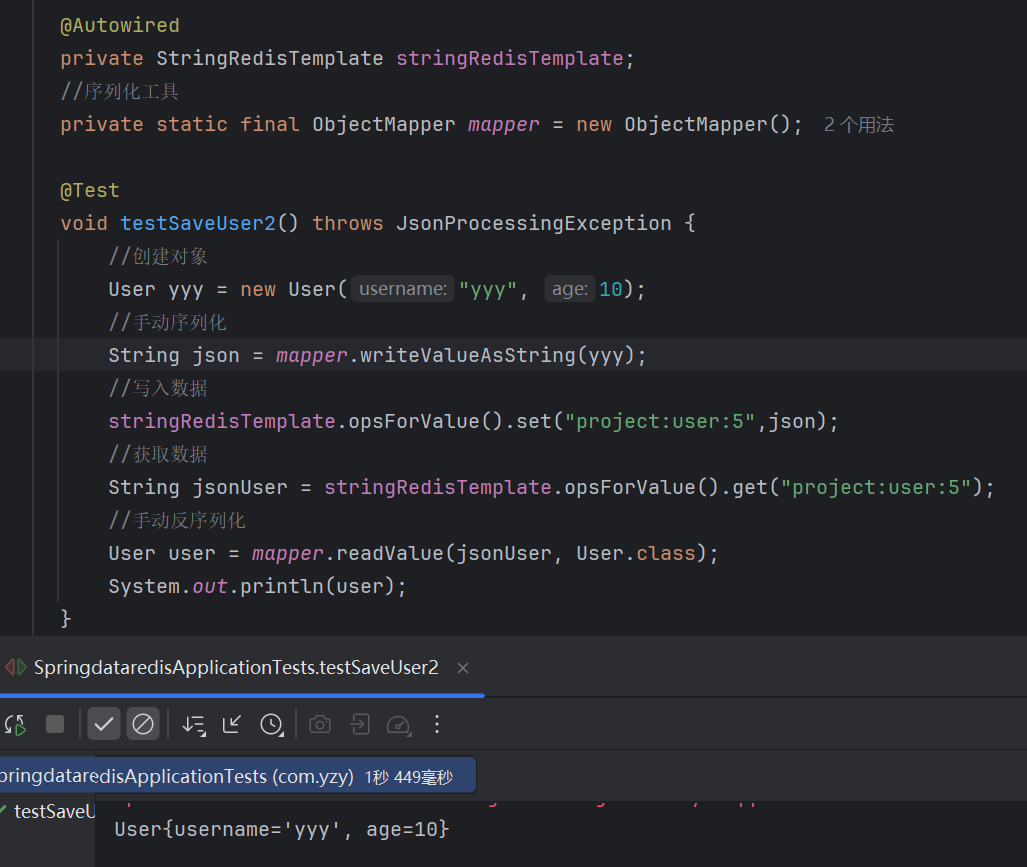The height and width of the screenshot is (867, 1027).
Task: Click the //创建对象 comment
Action: [158, 256]
